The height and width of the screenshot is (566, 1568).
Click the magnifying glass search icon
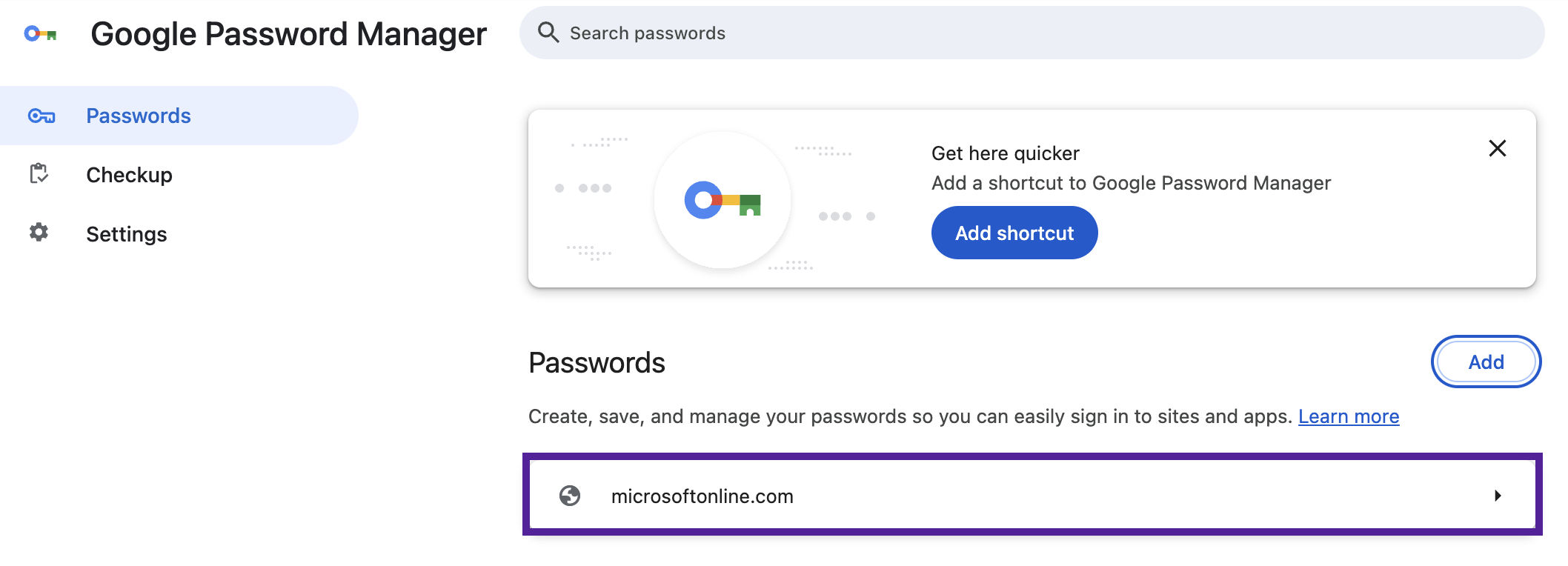[548, 33]
